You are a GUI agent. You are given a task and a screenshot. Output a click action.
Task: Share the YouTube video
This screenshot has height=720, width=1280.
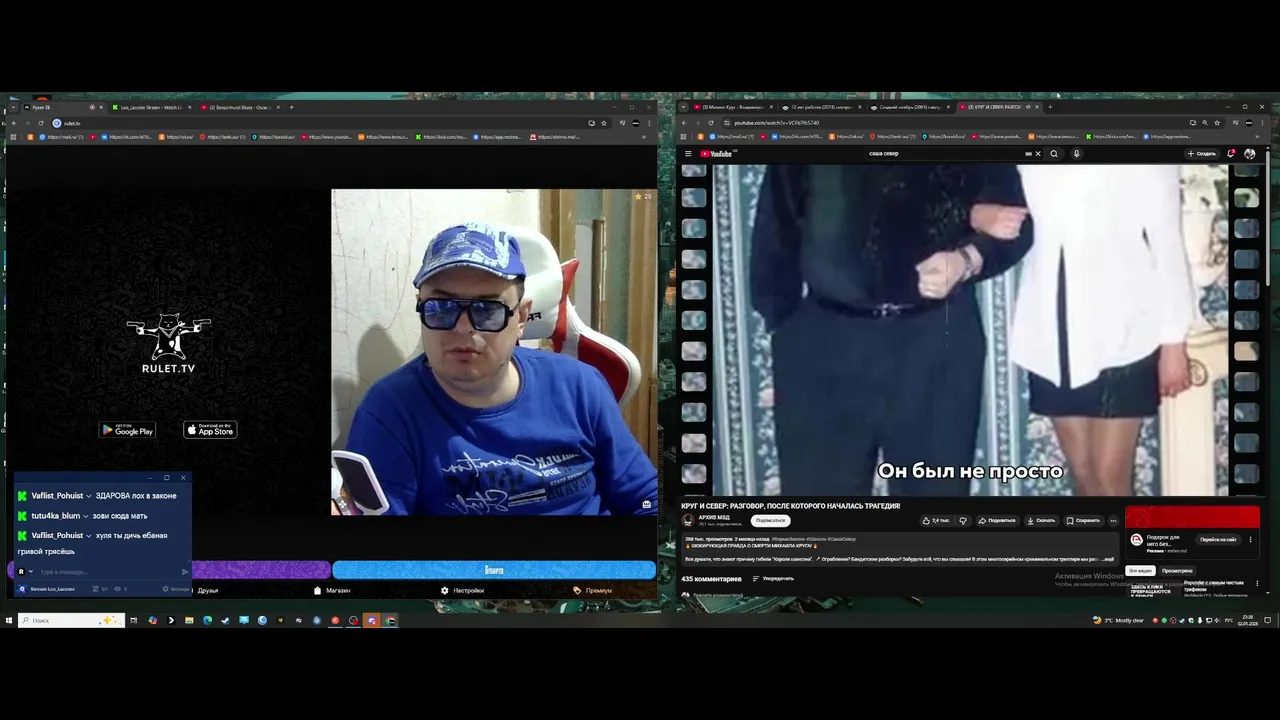coord(996,520)
